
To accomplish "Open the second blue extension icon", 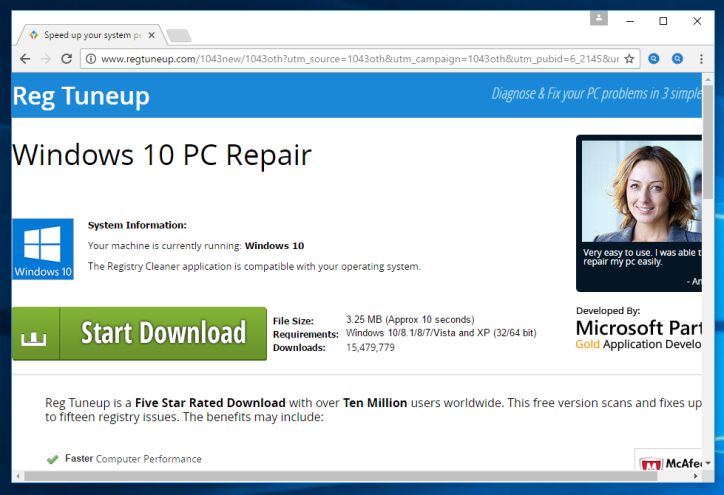I will [677, 59].
